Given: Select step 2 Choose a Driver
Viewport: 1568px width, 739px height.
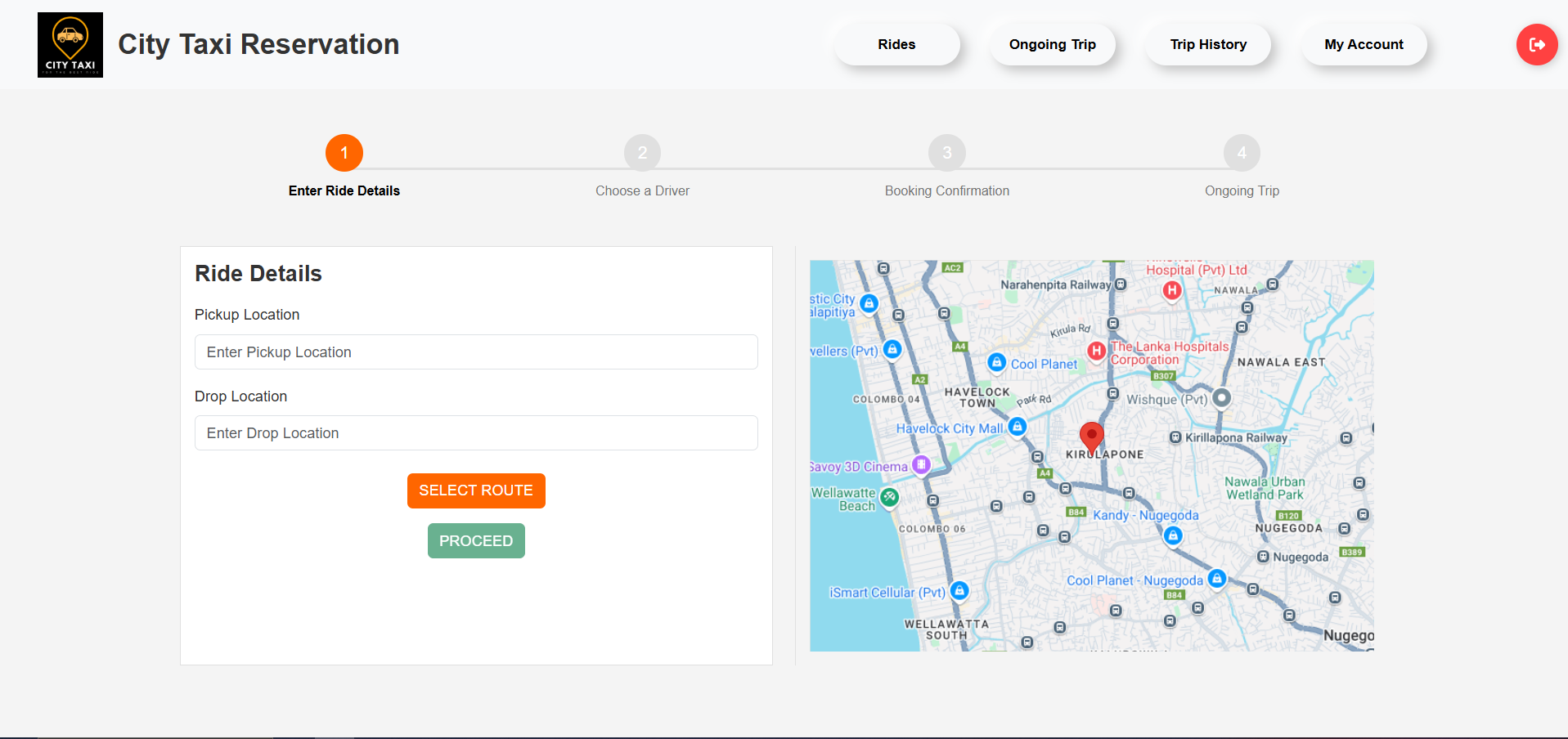Looking at the screenshot, I should (x=642, y=154).
